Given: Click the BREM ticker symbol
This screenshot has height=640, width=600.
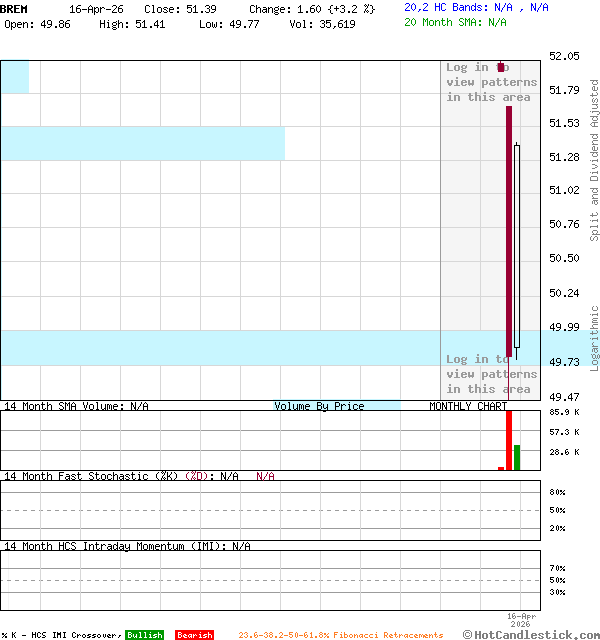Looking at the screenshot, I should 14,8.
